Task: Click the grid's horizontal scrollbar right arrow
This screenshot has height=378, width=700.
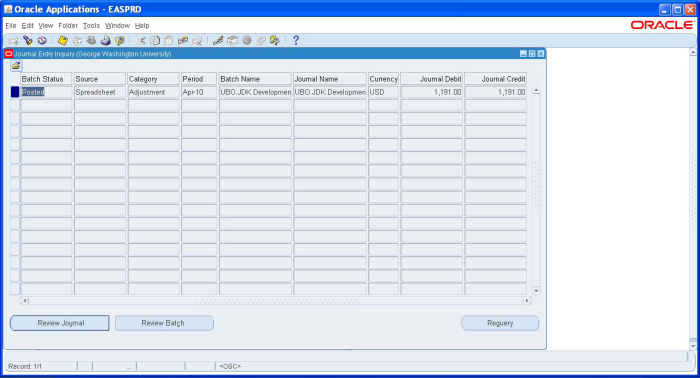Action: point(527,301)
